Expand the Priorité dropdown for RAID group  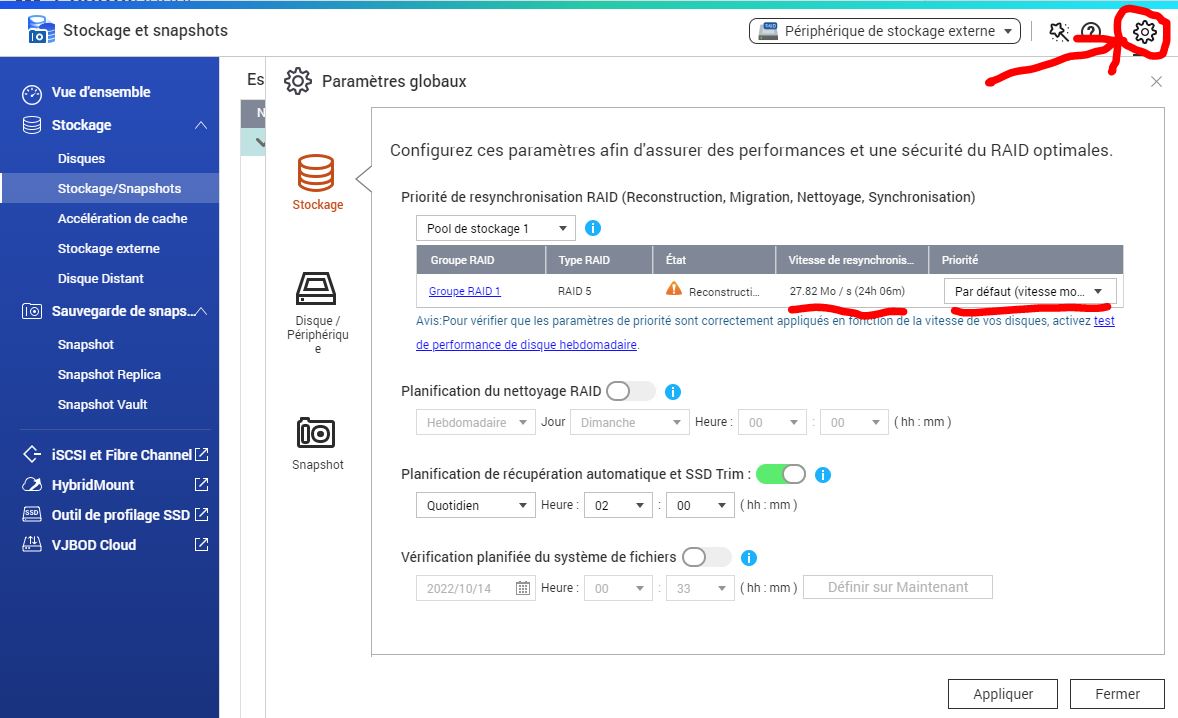(x=1029, y=291)
